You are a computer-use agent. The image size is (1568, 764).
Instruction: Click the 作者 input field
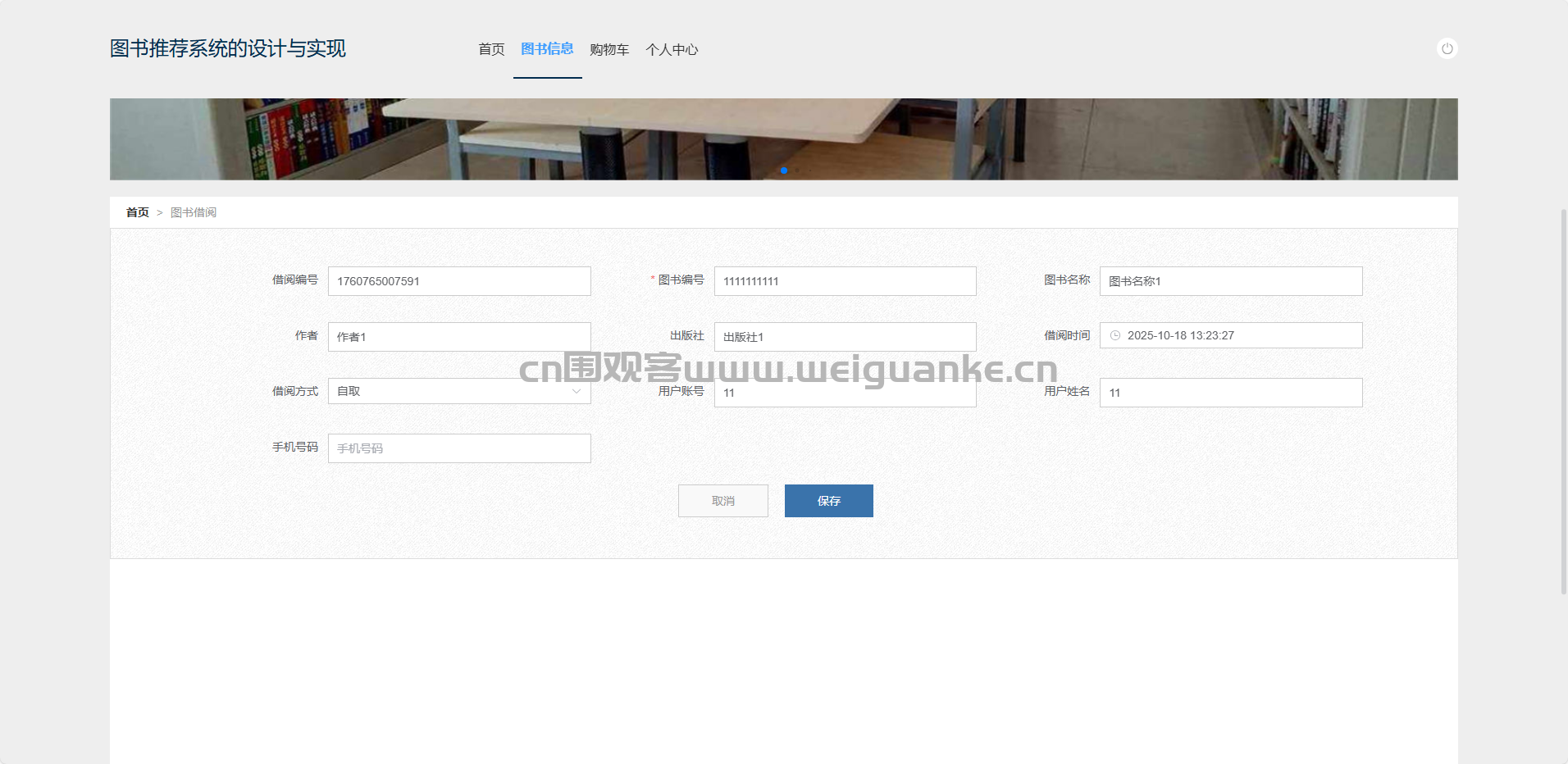[x=459, y=337]
